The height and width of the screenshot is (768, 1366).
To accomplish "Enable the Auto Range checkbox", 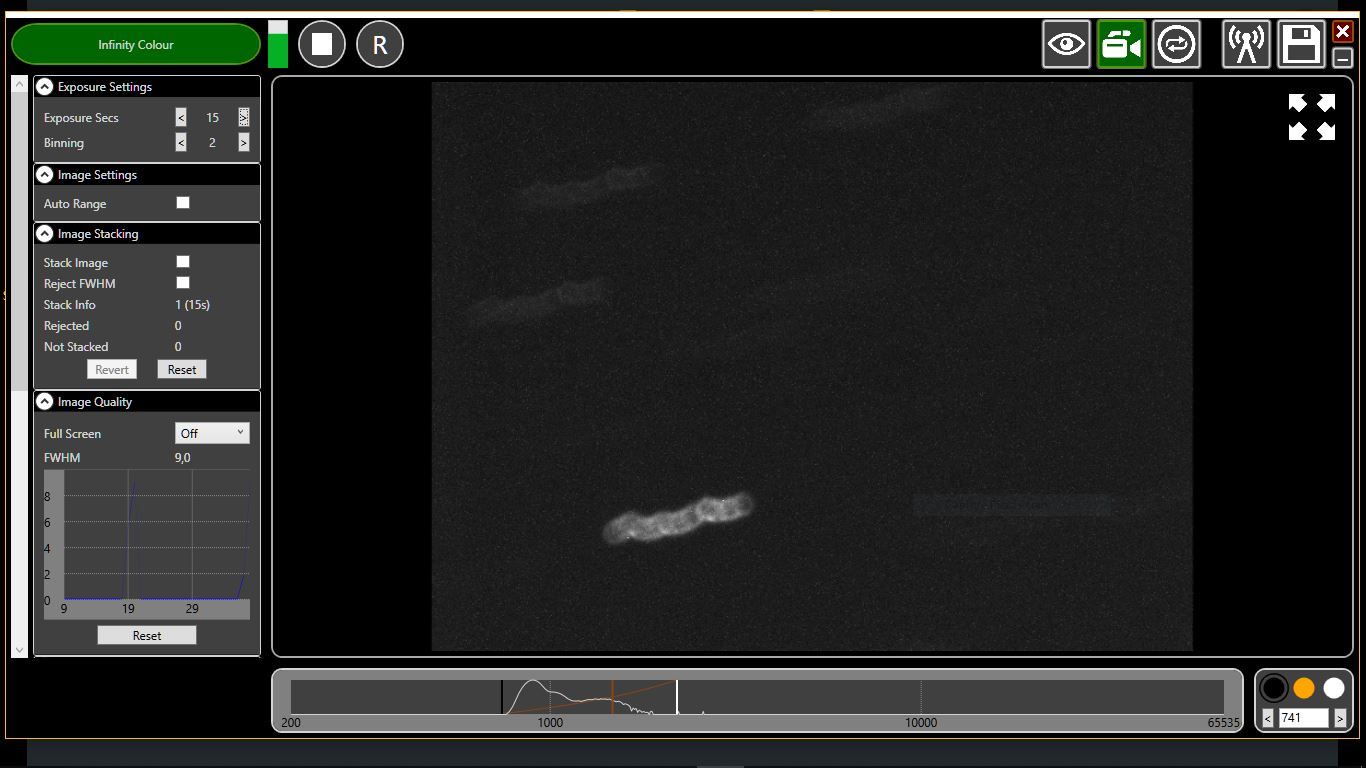I will (x=183, y=203).
